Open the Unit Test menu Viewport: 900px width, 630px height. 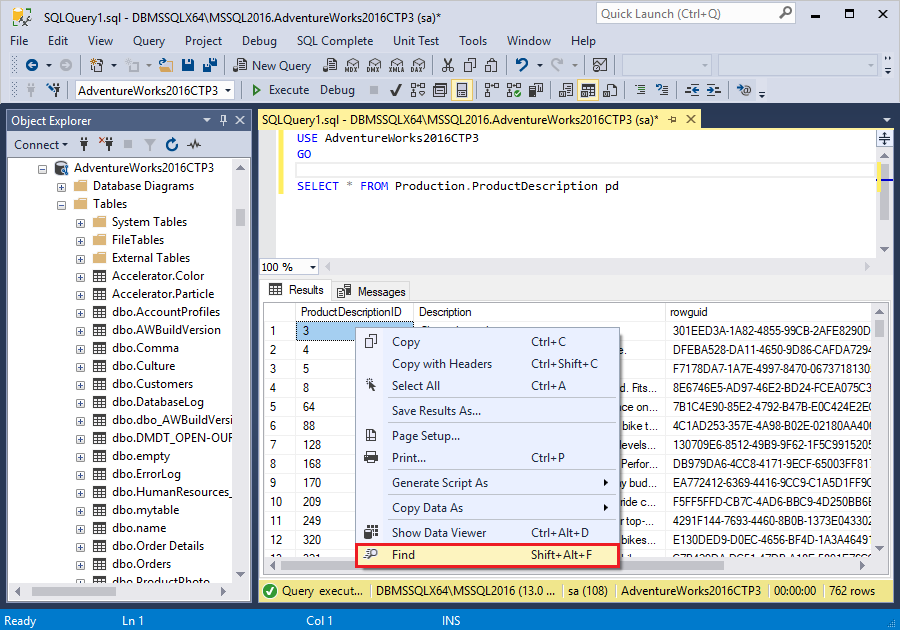point(416,41)
